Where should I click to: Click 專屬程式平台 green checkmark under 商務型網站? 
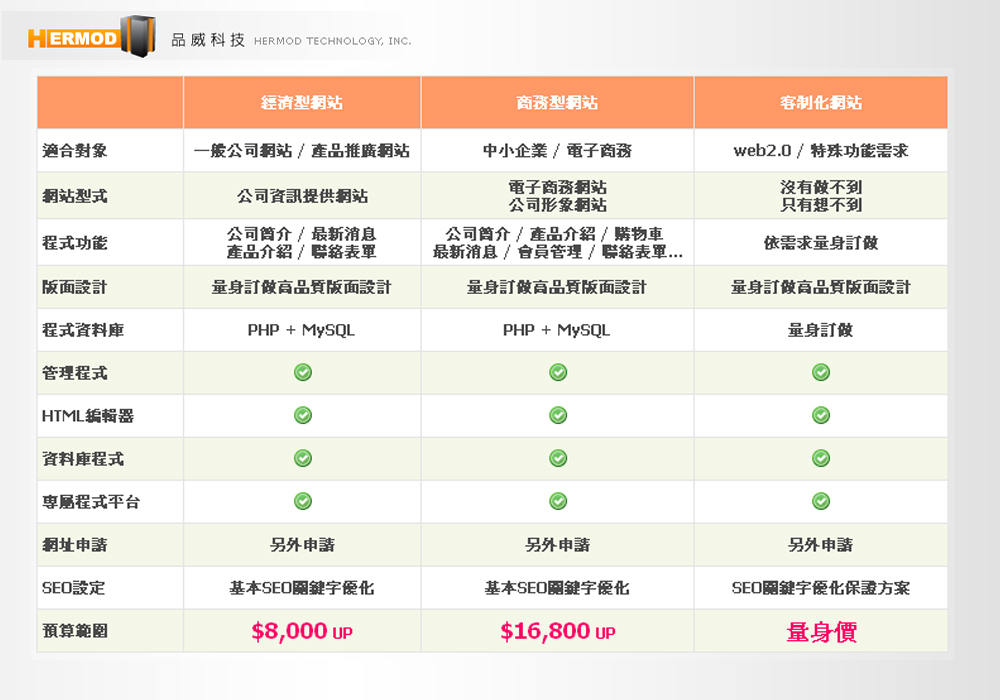coord(558,501)
